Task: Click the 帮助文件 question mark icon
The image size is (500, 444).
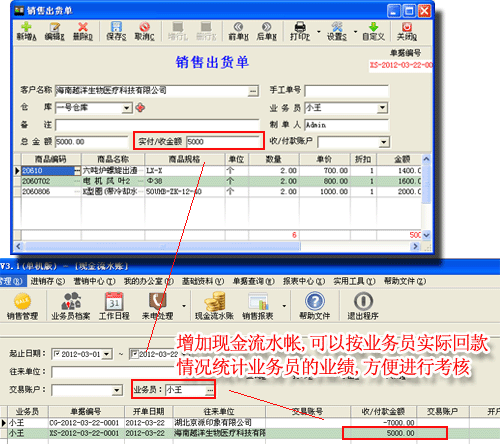Action: click(x=315, y=301)
